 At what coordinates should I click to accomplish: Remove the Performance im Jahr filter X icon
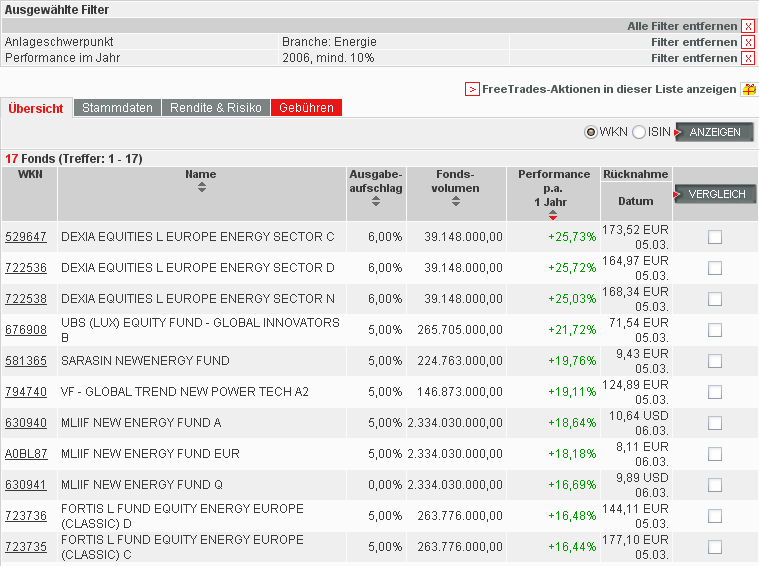pos(747,58)
